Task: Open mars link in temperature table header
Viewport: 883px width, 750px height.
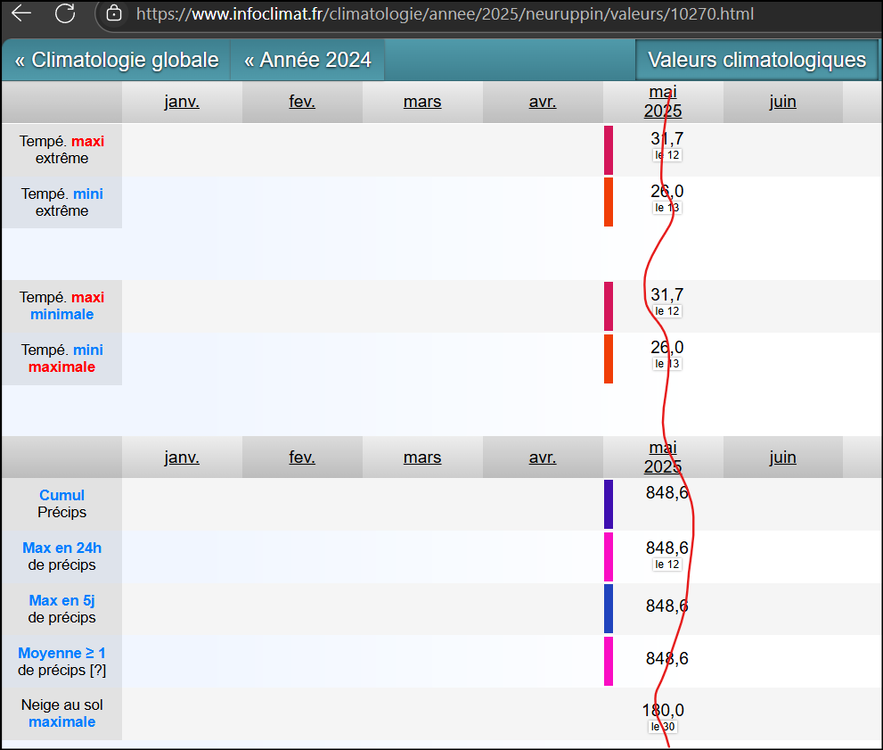Action: tap(422, 101)
